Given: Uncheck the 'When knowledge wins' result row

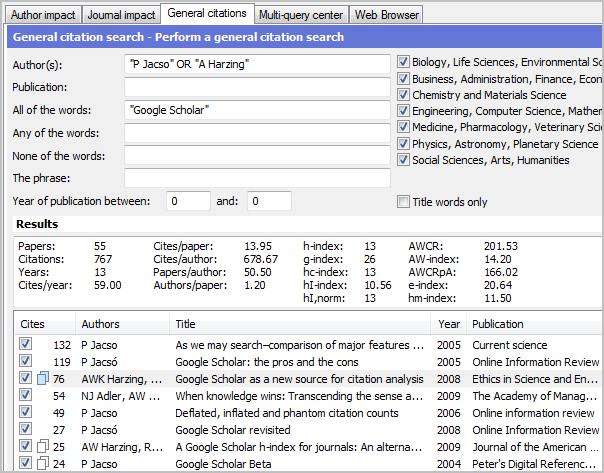Looking at the screenshot, I should click(25, 395).
